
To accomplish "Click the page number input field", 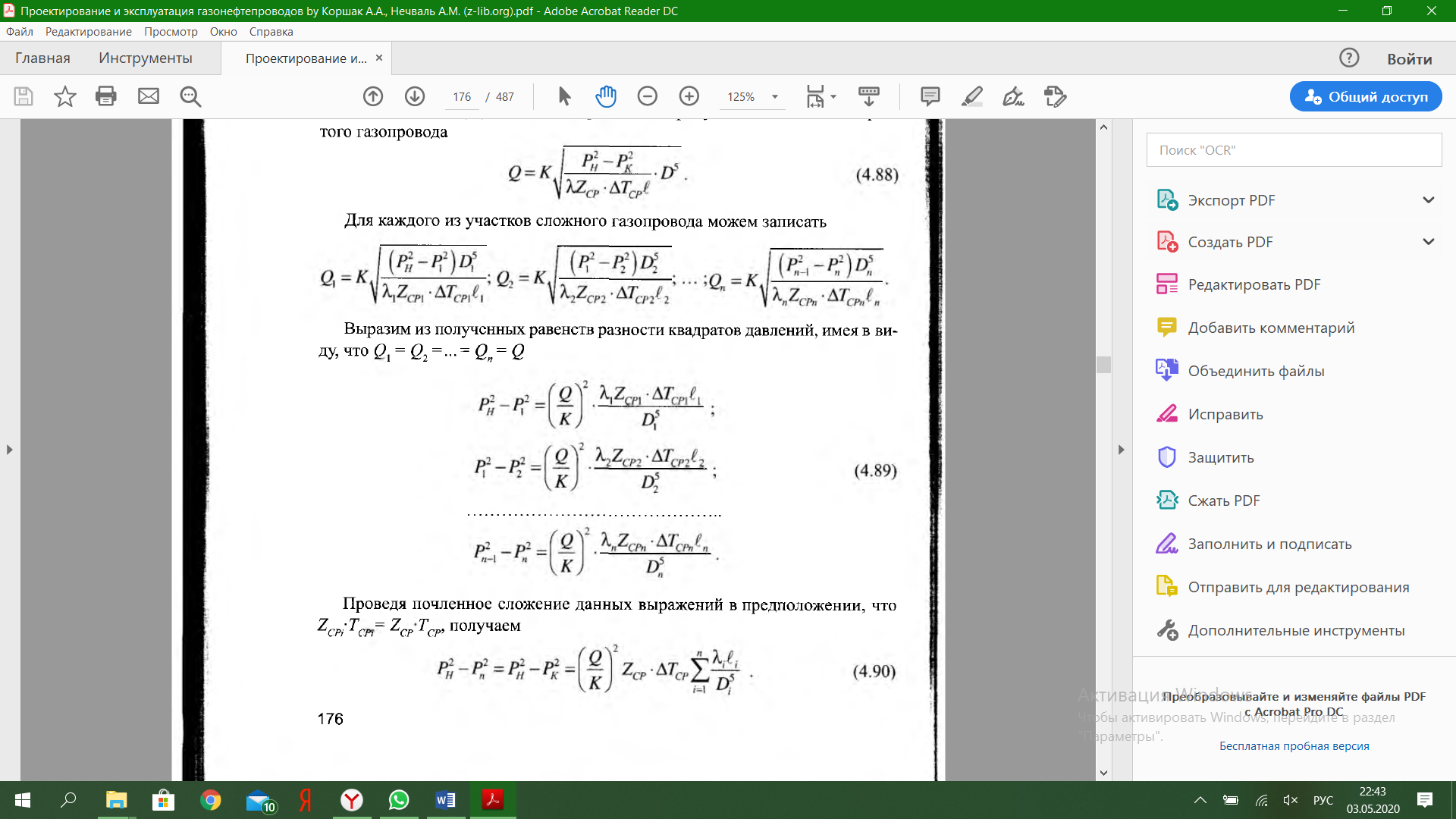I will pyautogui.click(x=462, y=97).
